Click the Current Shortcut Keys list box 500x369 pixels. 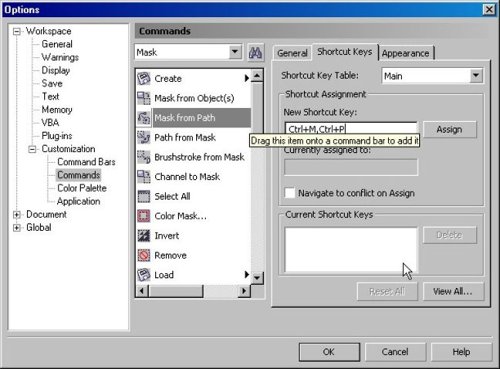point(351,250)
